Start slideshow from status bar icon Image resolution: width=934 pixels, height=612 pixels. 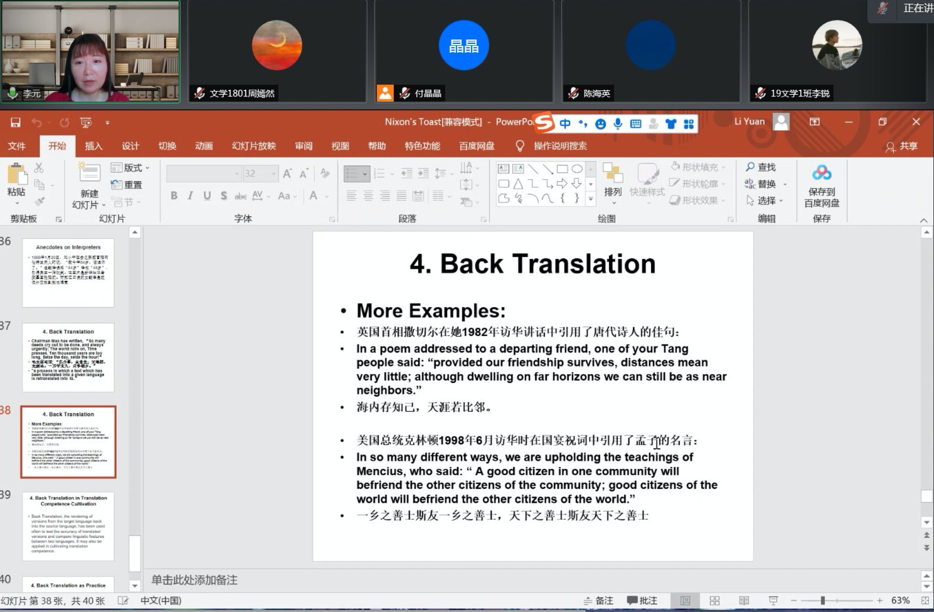coord(772,601)
